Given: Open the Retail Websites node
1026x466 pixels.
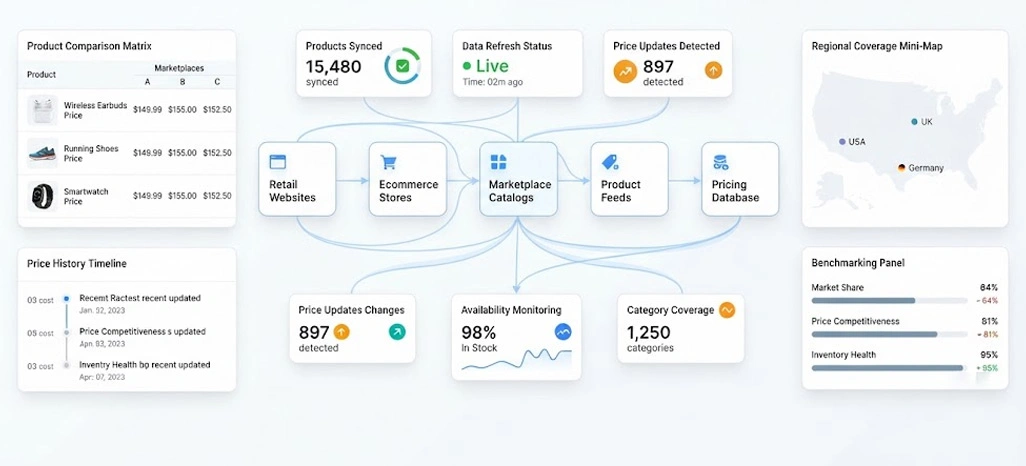Looking at the screenshot, I should 297,179.
